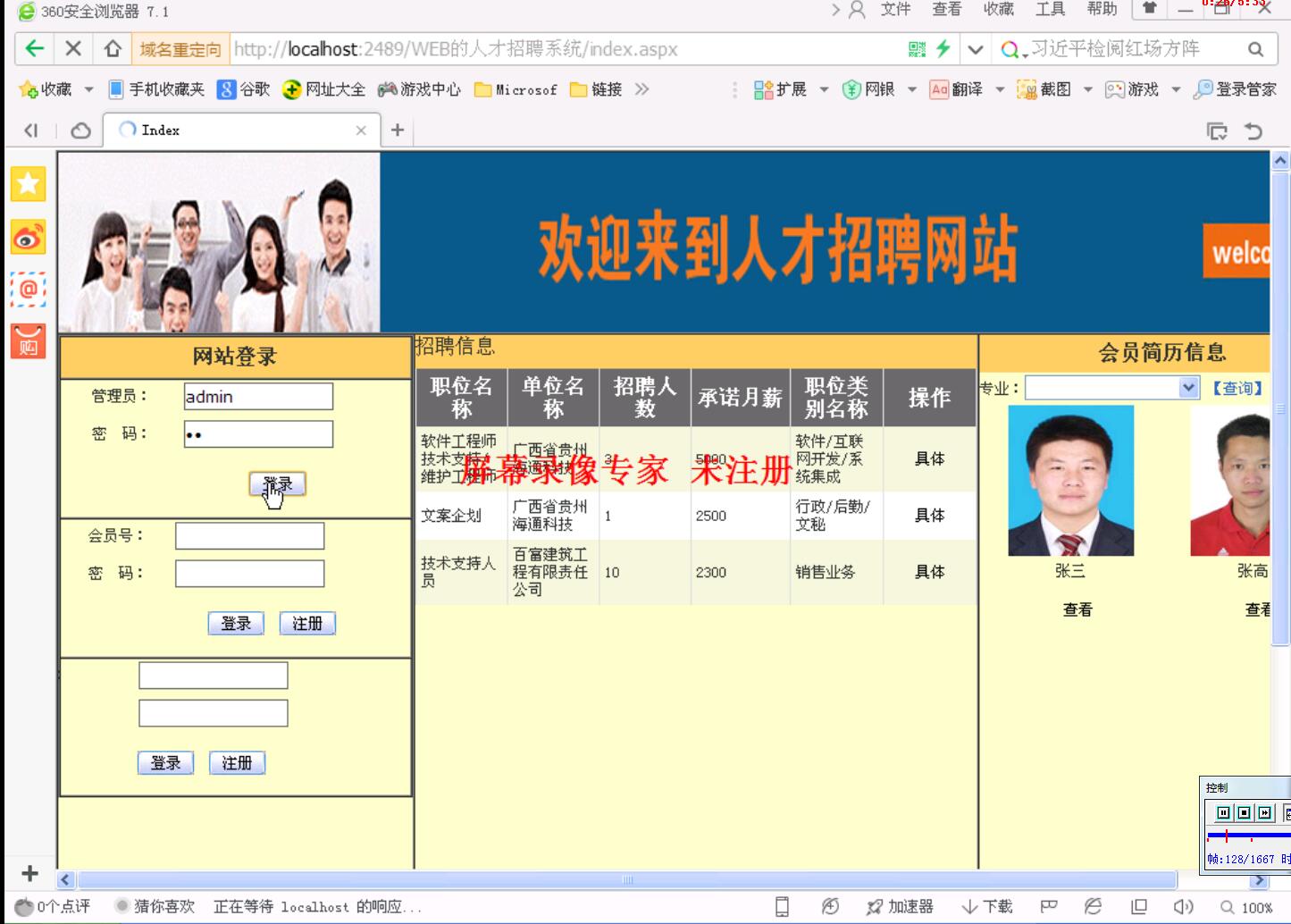Open the 工具 menu
This screenshot has height=924, width=1291.
tap(1051, 10)
